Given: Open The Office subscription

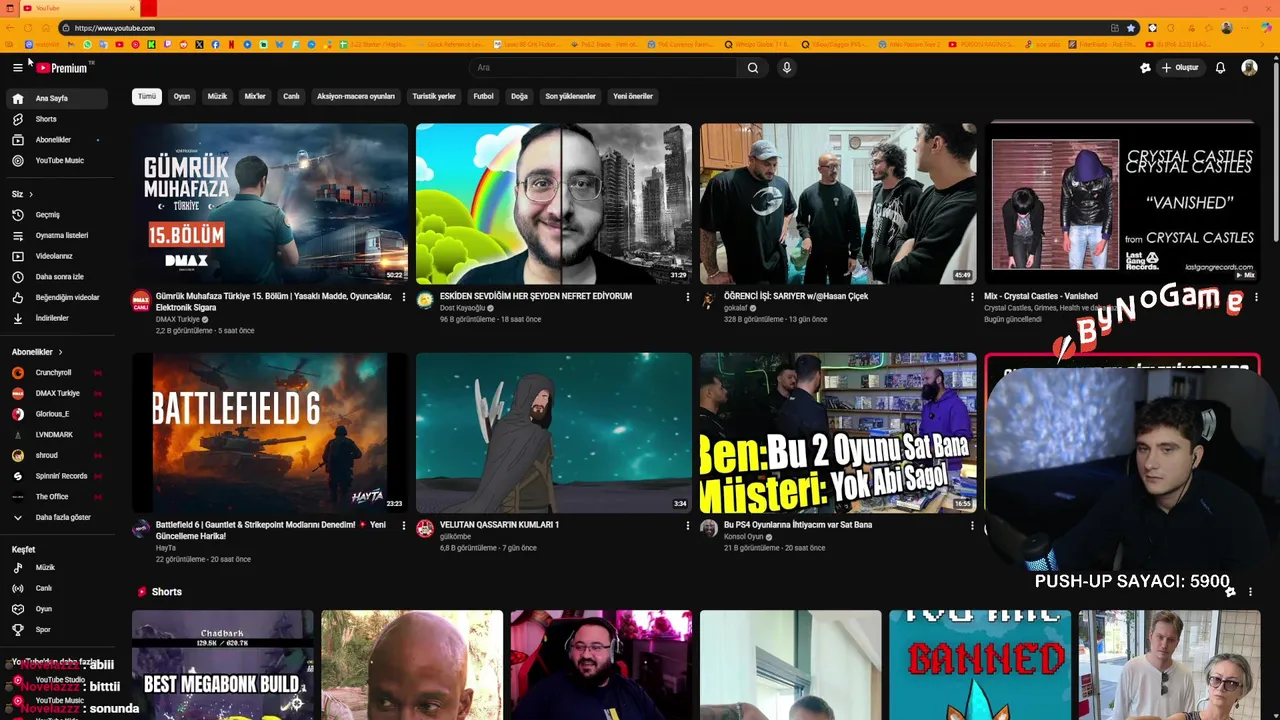Looking at the screenshot, I should coord(57,497).
